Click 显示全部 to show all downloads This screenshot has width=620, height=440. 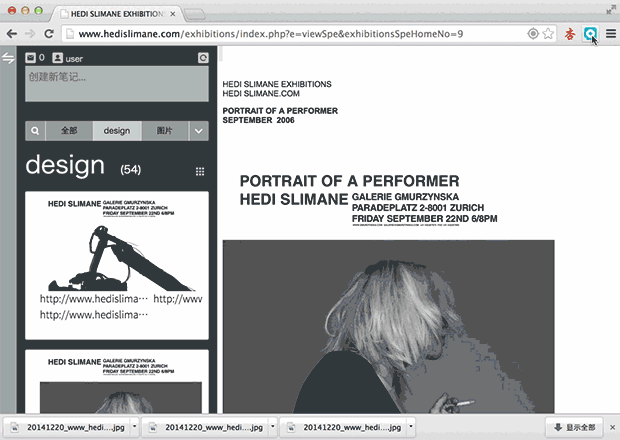[x=574, y=427]
